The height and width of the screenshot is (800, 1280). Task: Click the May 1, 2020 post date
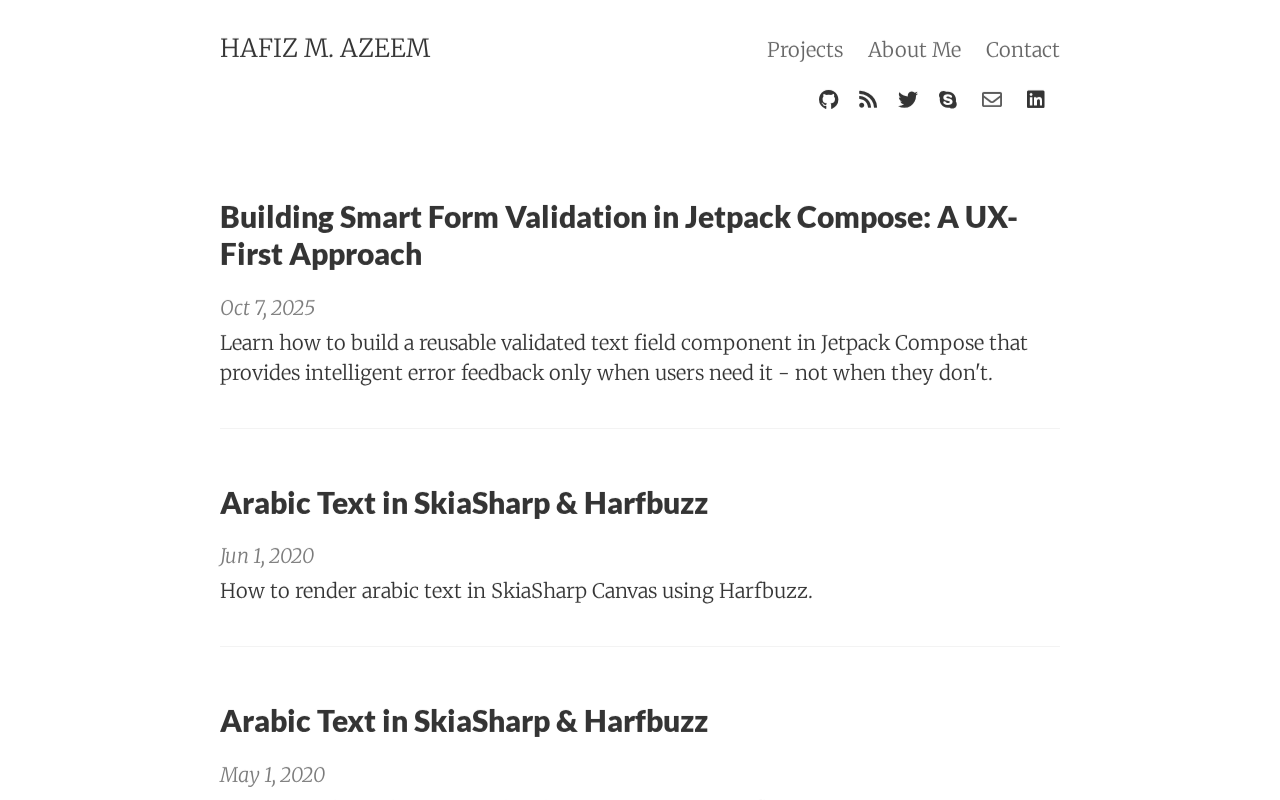click(272, 775)
